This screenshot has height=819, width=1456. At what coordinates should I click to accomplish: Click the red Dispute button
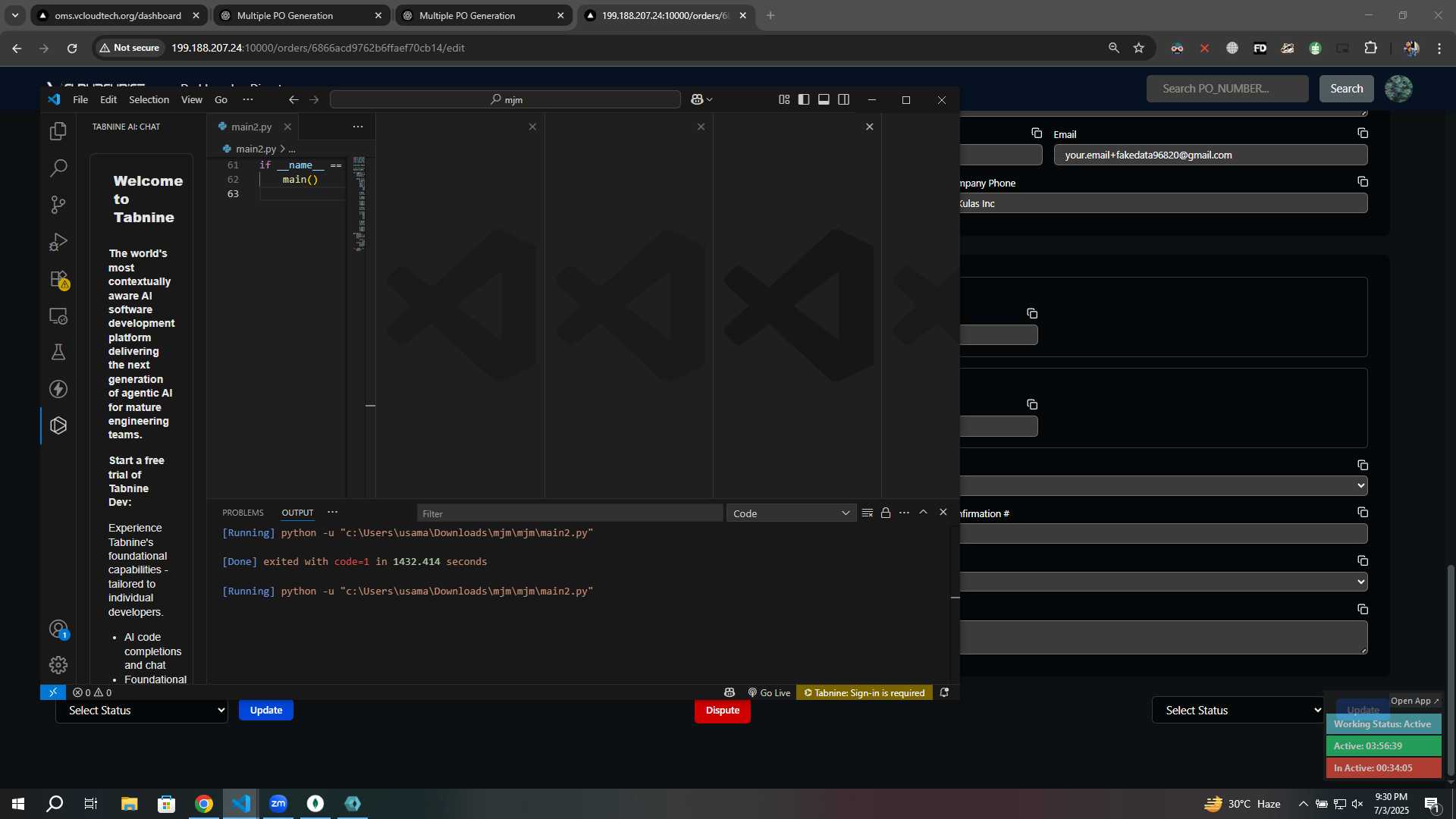(723, 711)
